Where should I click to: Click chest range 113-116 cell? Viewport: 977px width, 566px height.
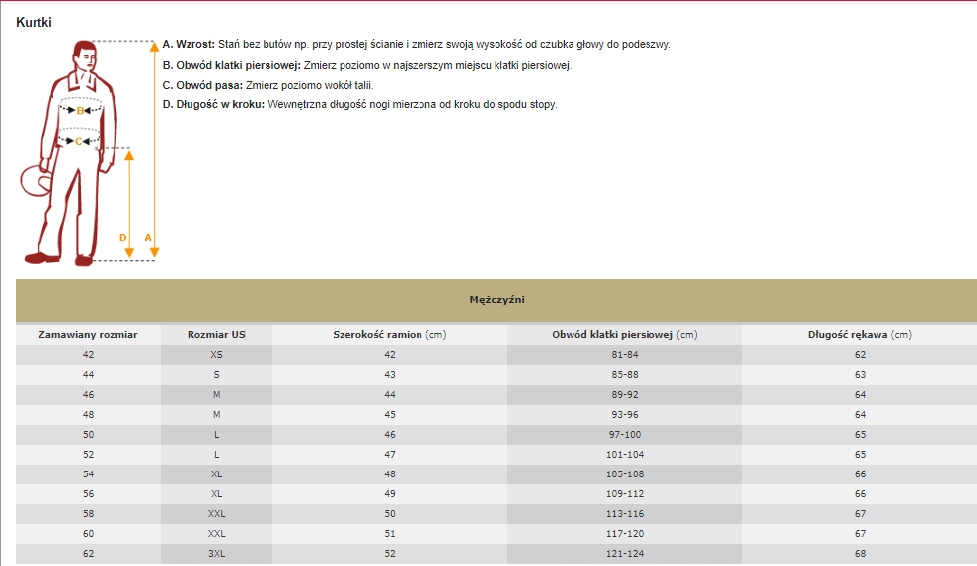[624, 514]
